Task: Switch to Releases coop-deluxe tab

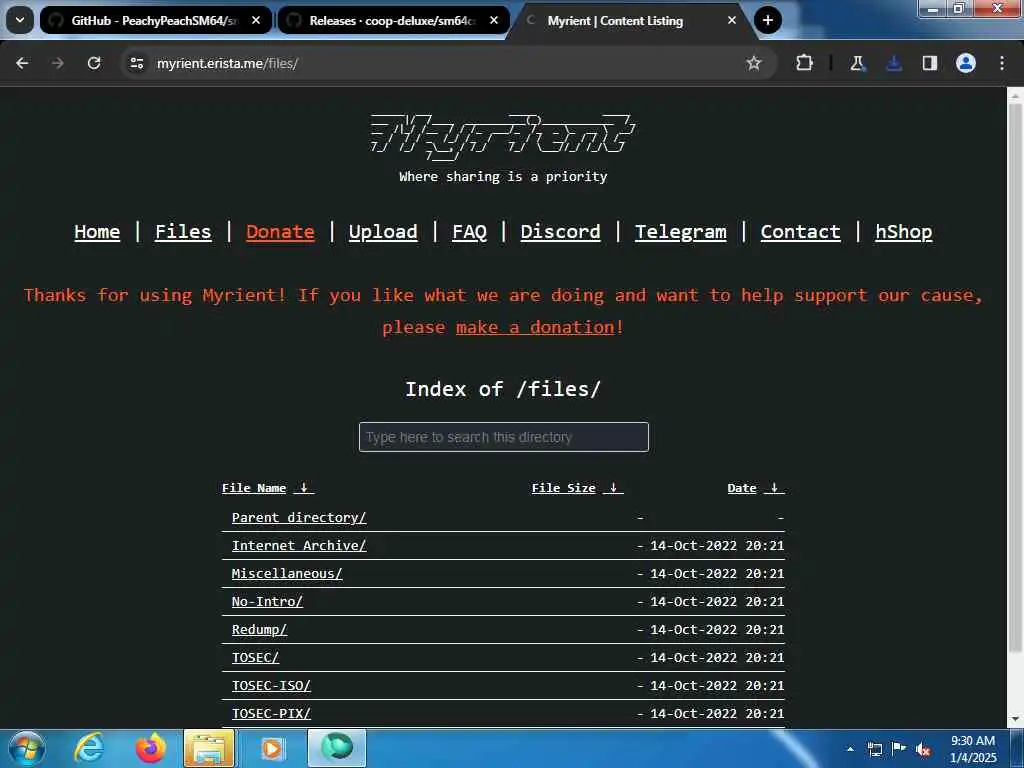Action: click(x=393, y=20)
